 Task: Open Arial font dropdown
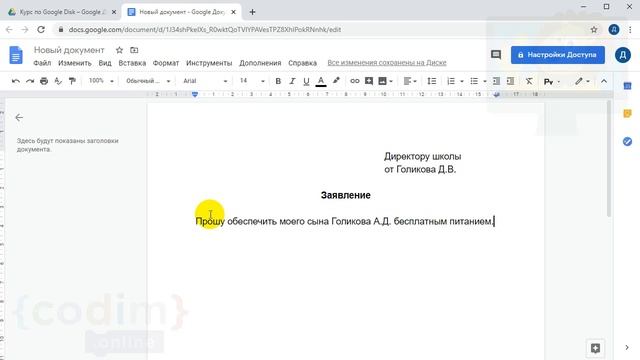[x=205, y=81]
